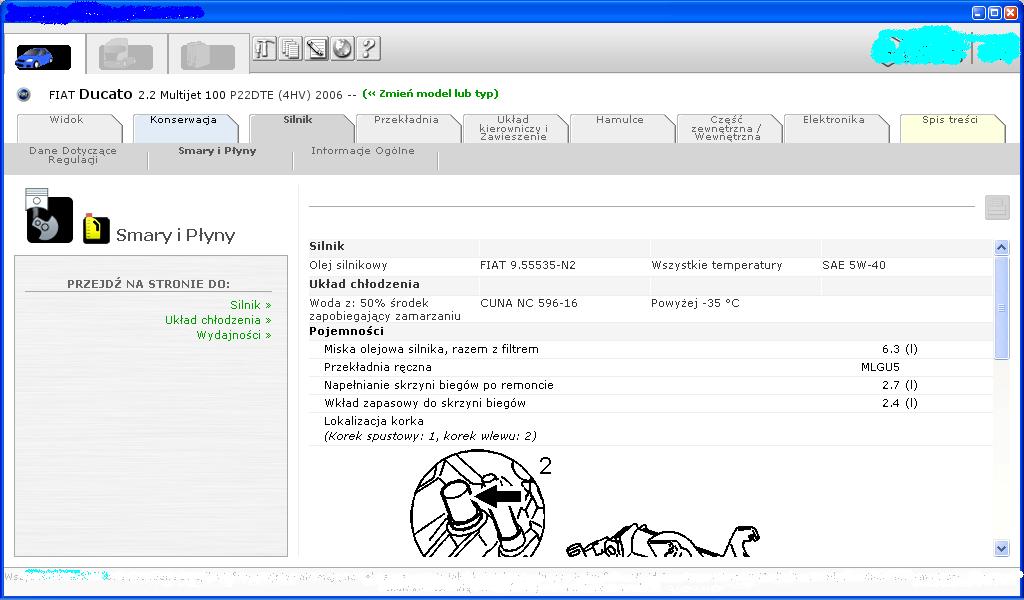This screenshot has height=600, width=1024.
Task: Click the yellow oil canister icon
Action: click(x=96, y=229)
